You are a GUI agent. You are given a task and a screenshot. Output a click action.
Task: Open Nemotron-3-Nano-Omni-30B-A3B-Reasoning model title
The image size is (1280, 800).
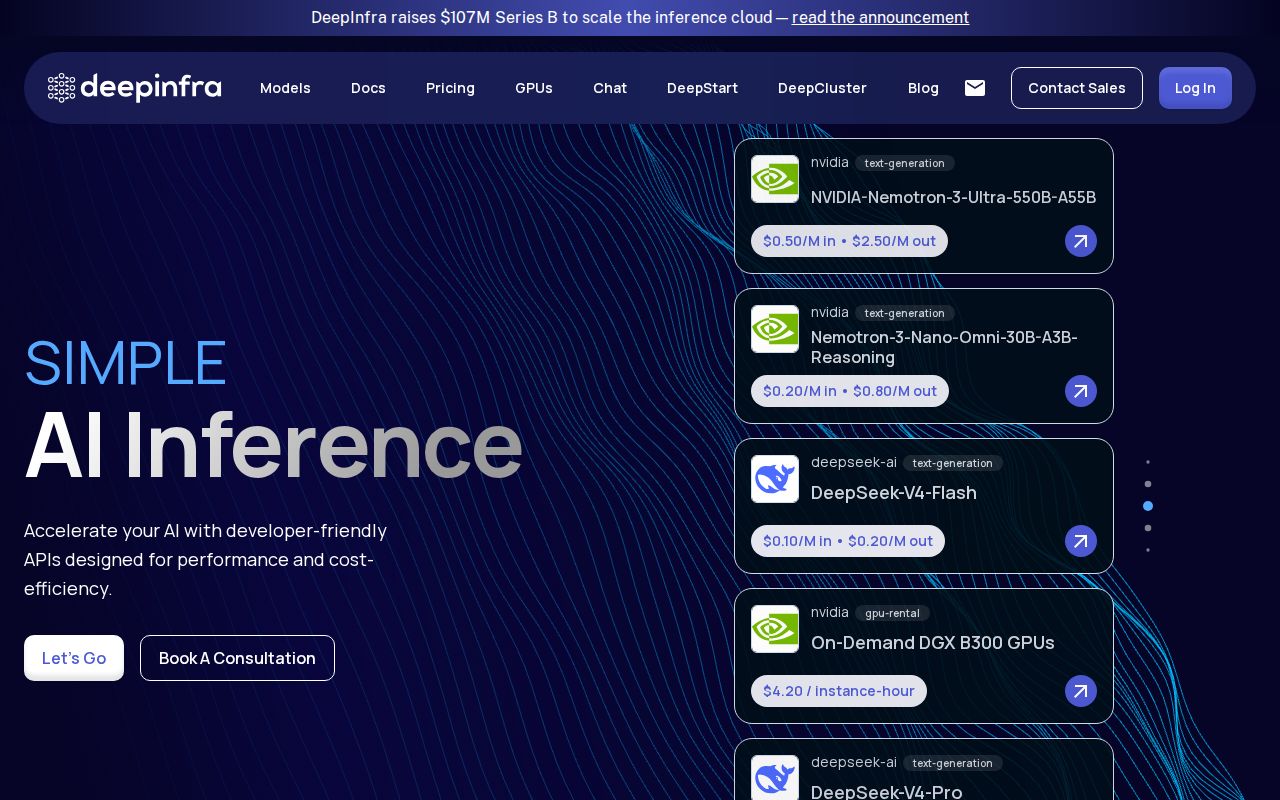tap(944, 347)
